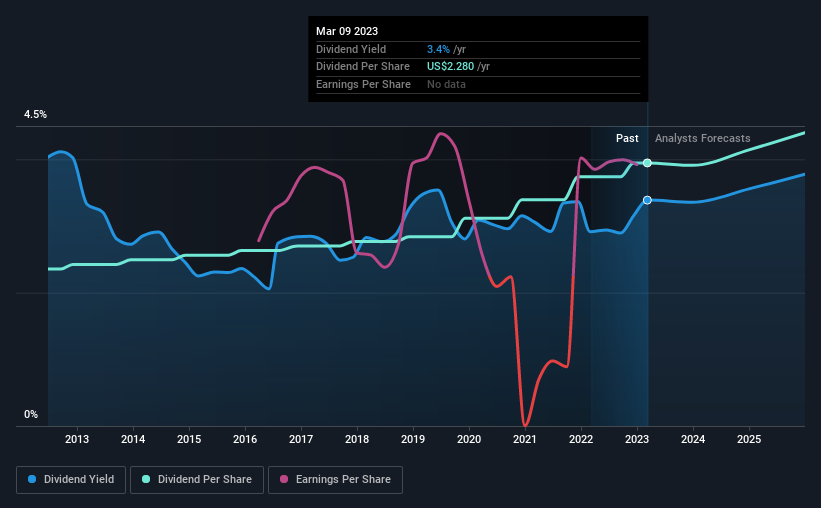This screenshot has width=821, height=508.
Task: Click the 2024 x-axis label
Action: tap(693, 439)
